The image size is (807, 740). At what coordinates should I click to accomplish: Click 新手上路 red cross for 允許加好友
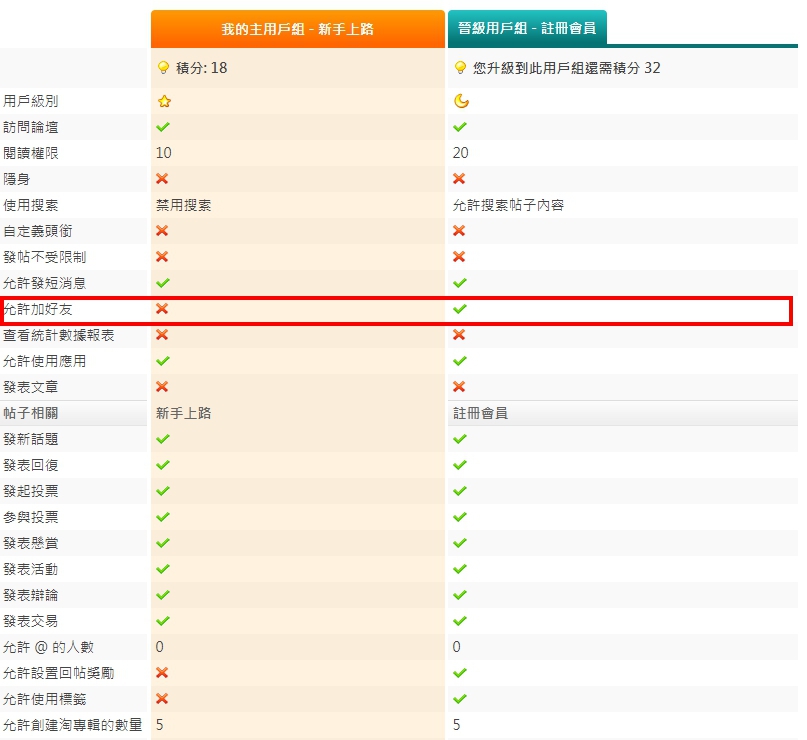pos(162,309)
